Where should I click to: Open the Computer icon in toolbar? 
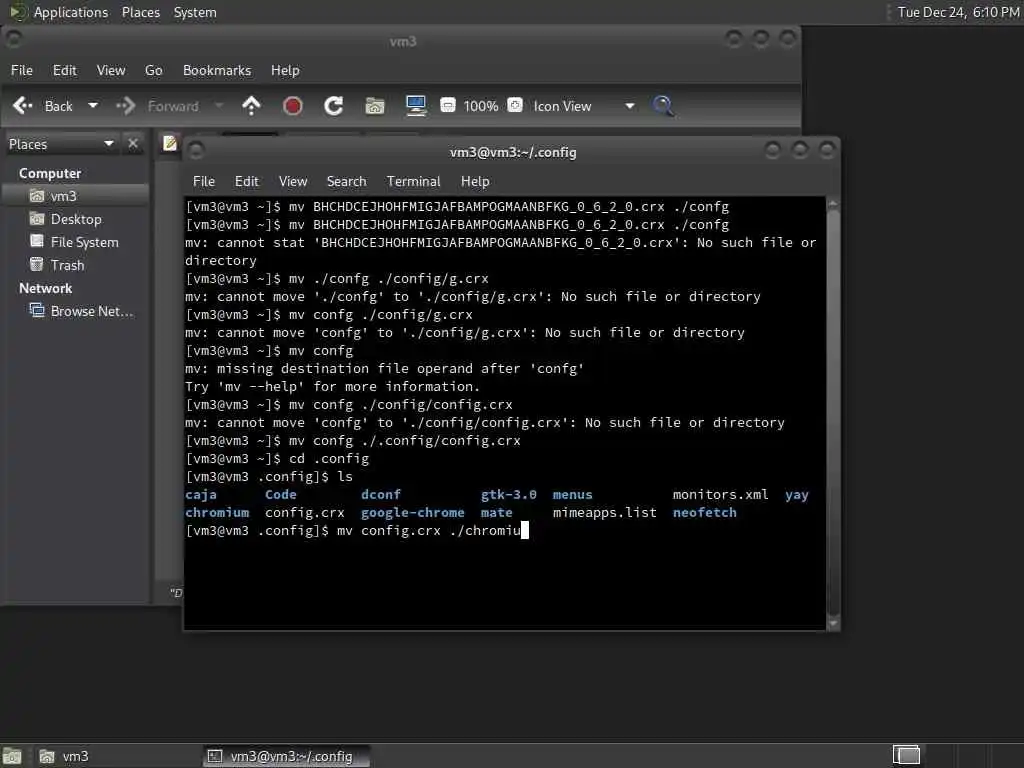click(x=416, y=106)
